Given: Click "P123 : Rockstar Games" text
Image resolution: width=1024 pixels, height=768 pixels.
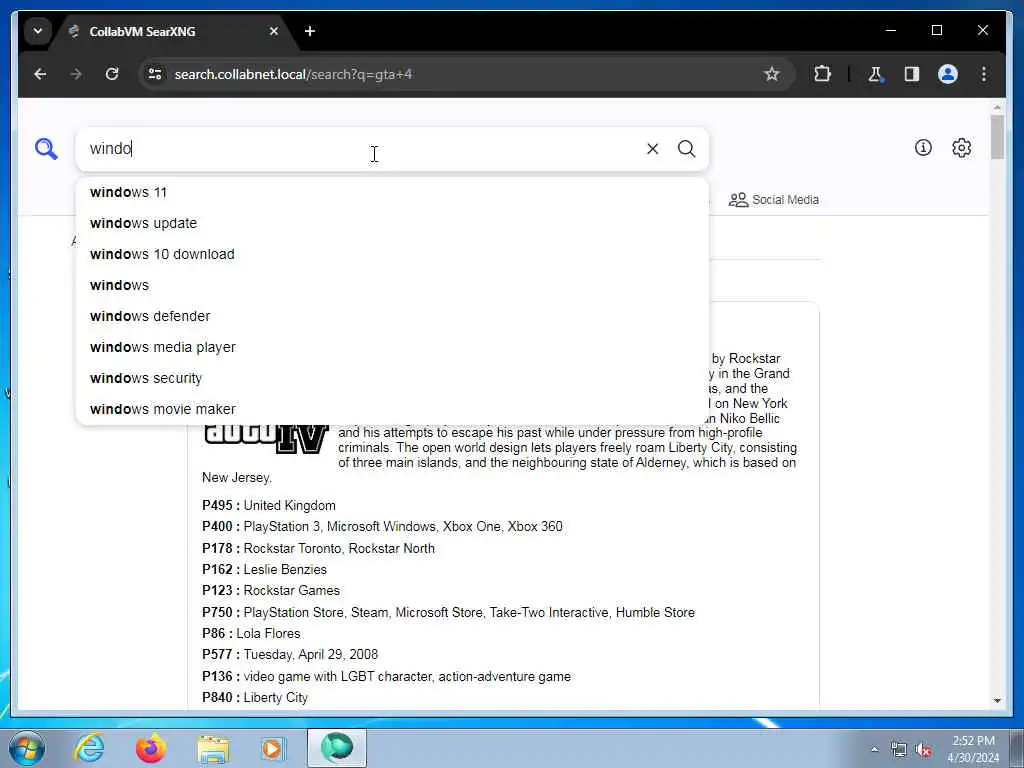Looking at the screenshot, I should coord(270,590).
